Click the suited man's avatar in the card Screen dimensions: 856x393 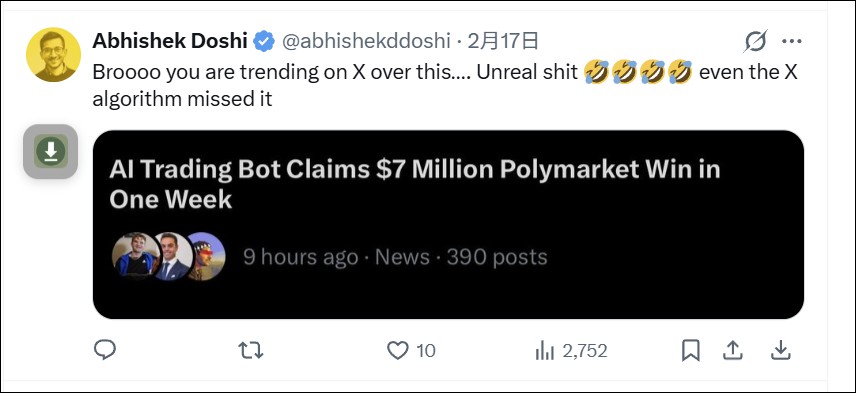click(x=174, y=257)
